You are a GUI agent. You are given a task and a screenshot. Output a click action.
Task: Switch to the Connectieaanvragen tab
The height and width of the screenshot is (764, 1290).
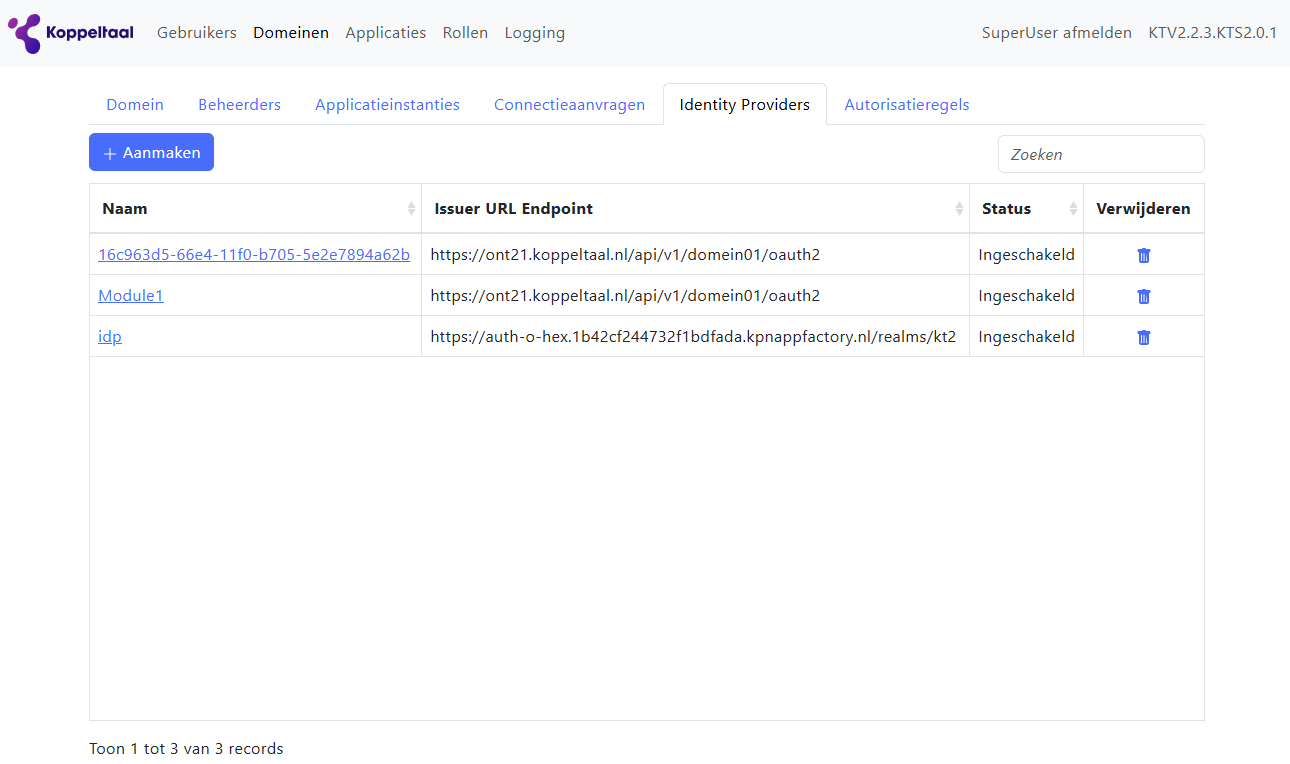point(569,105)
